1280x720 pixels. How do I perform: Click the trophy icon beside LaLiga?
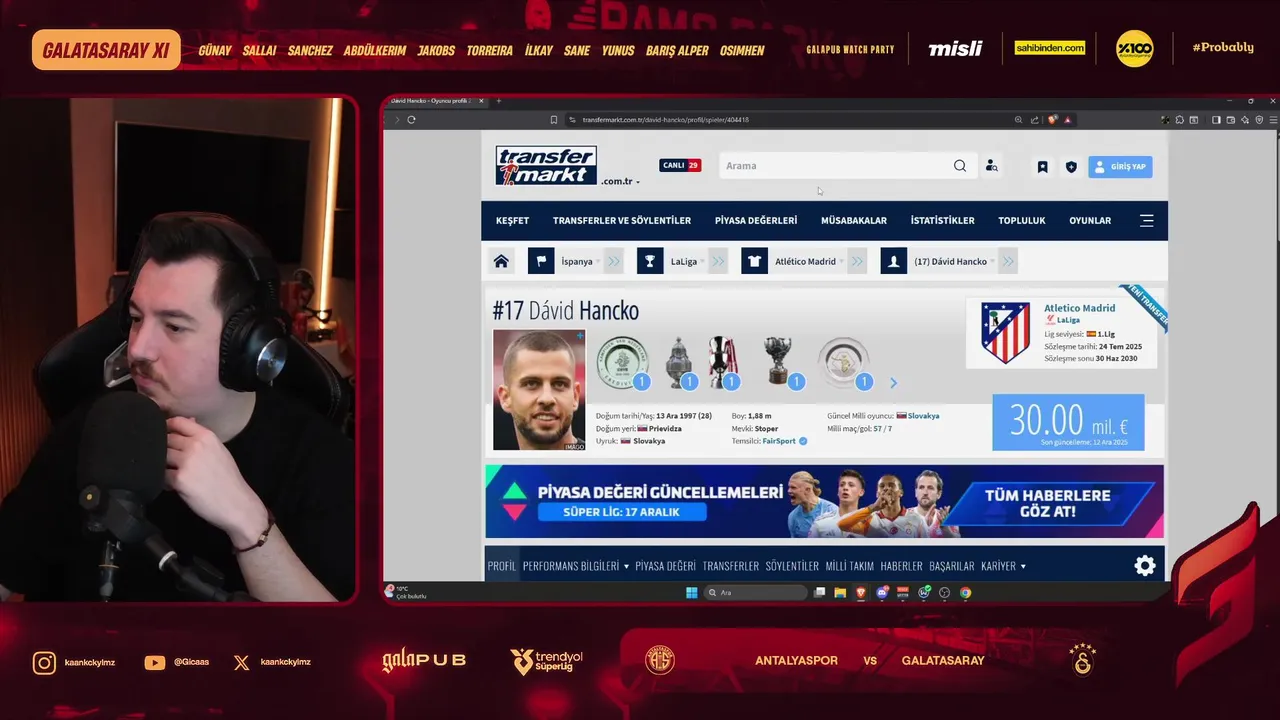pos(650,261)
